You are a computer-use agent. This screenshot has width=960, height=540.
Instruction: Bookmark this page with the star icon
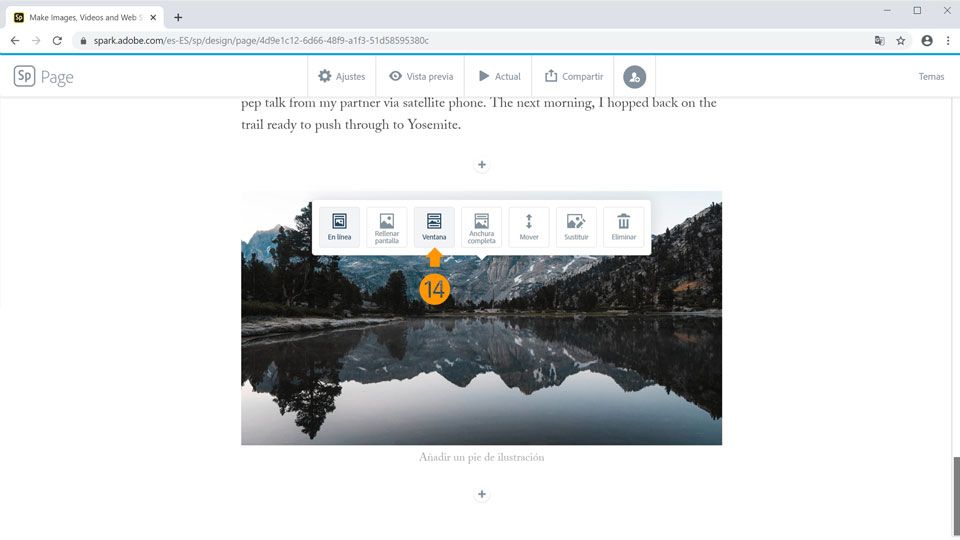901,40
